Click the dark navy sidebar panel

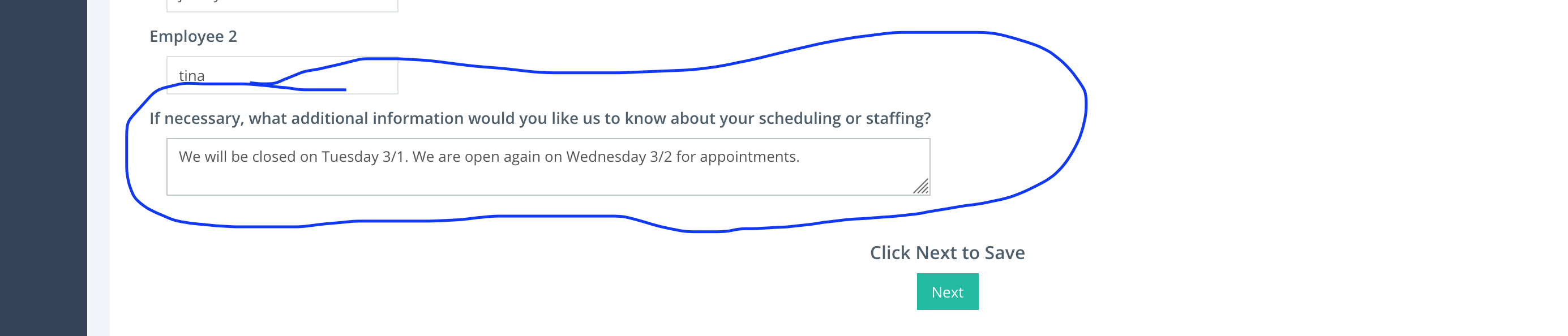tap(43, 168)
